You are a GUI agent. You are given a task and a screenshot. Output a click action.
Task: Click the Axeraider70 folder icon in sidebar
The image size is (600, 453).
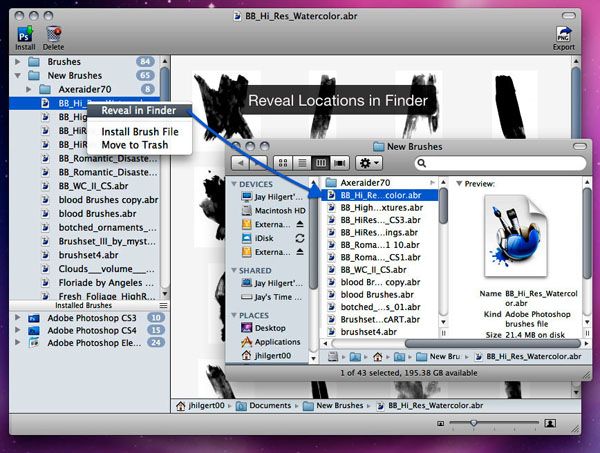pyautogui.click(x=45, y=90)
